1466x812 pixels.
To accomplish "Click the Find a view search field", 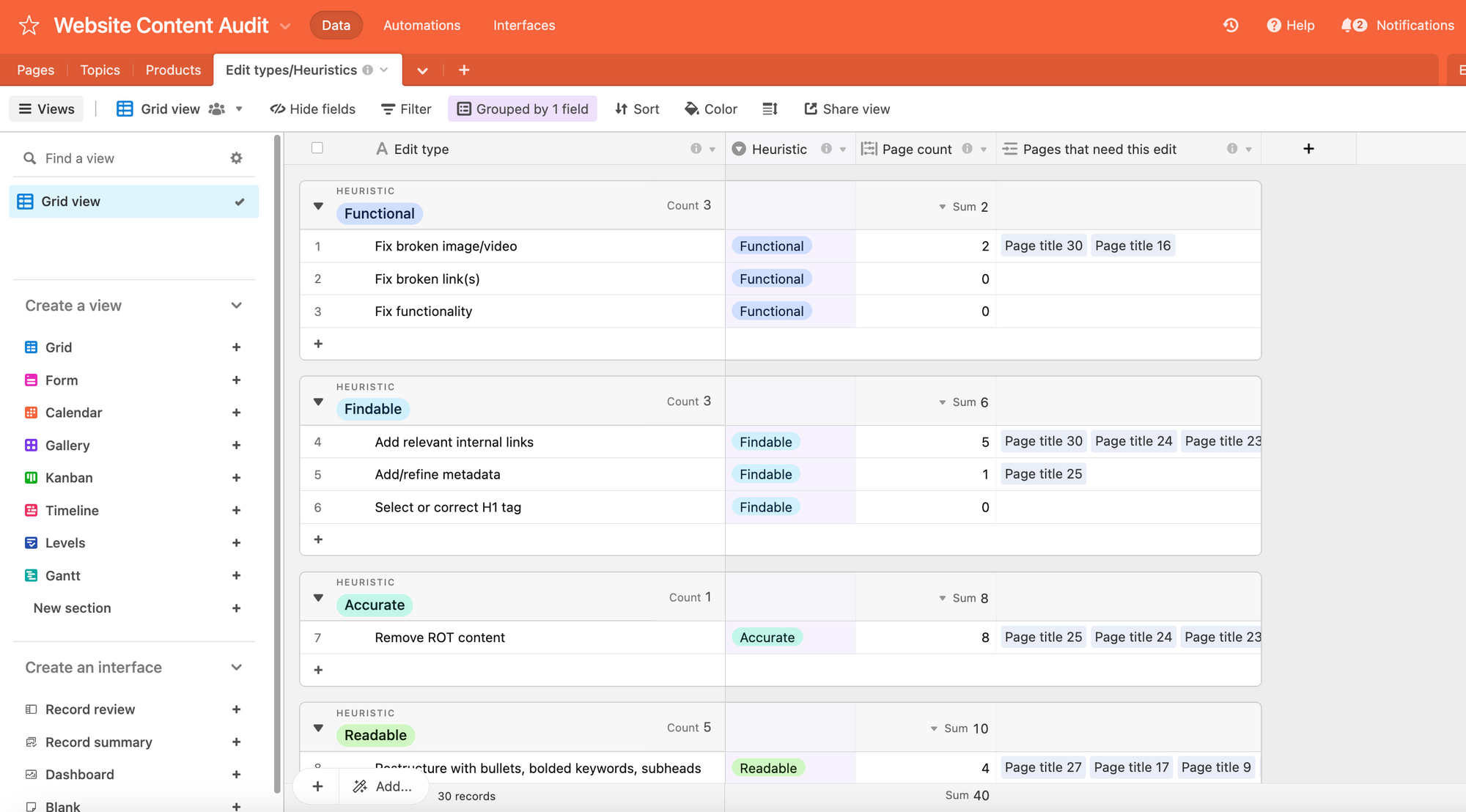I will tap(133, 158).
